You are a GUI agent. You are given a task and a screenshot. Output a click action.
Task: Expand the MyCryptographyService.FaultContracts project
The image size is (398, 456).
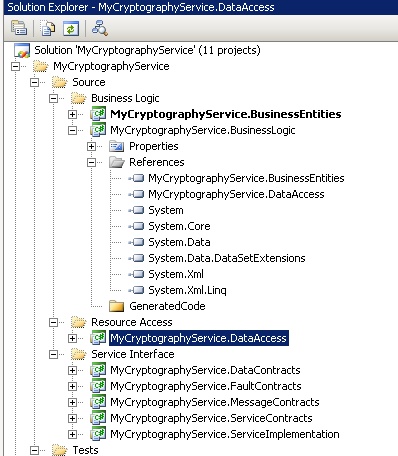(x=72, y=386)
